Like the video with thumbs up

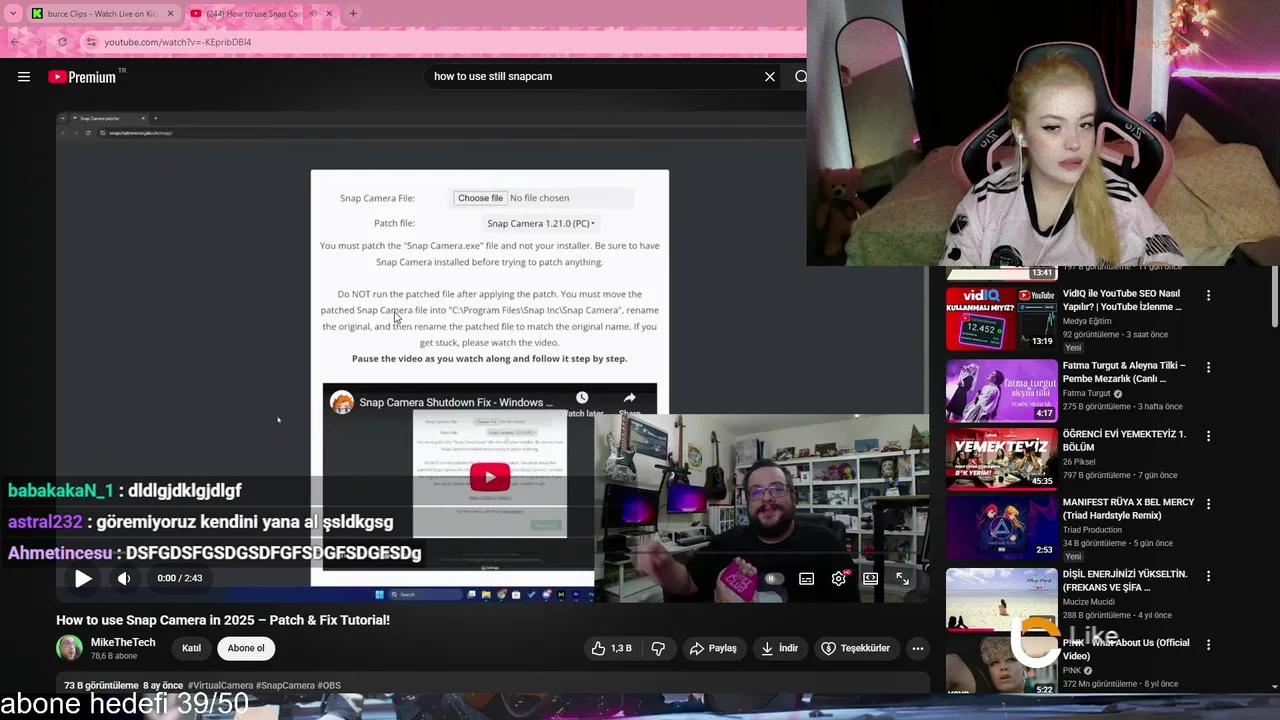[611, 648]
